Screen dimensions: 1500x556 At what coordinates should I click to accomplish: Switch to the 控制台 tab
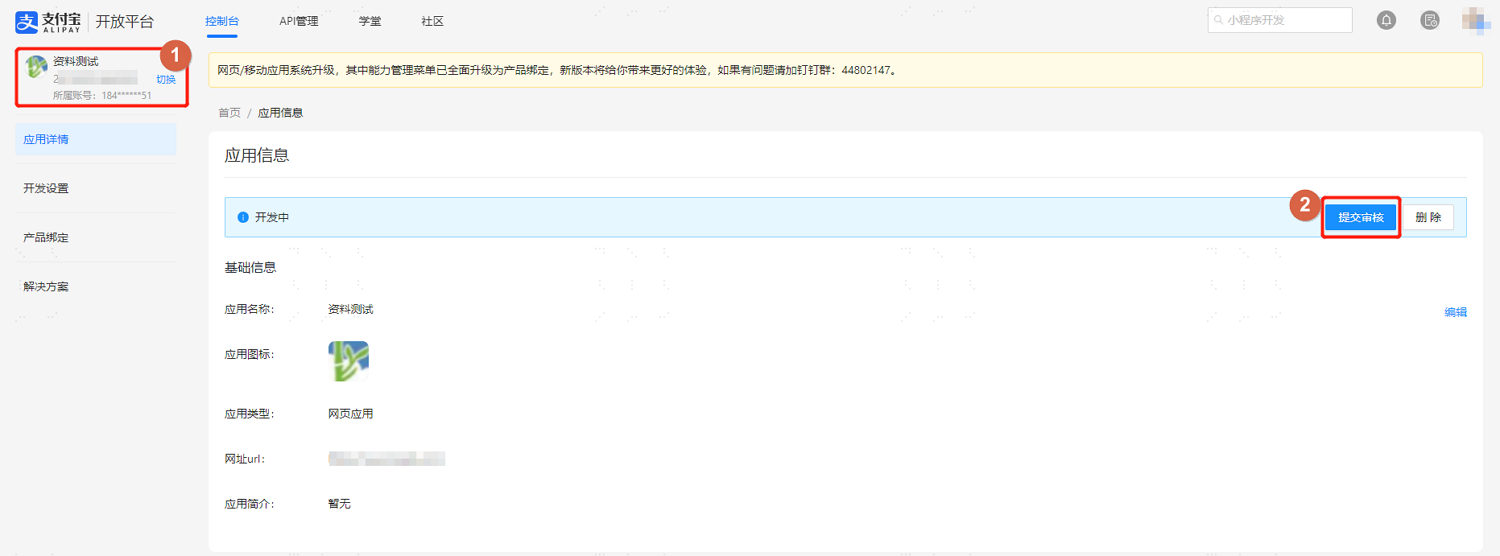pos(221,21)
